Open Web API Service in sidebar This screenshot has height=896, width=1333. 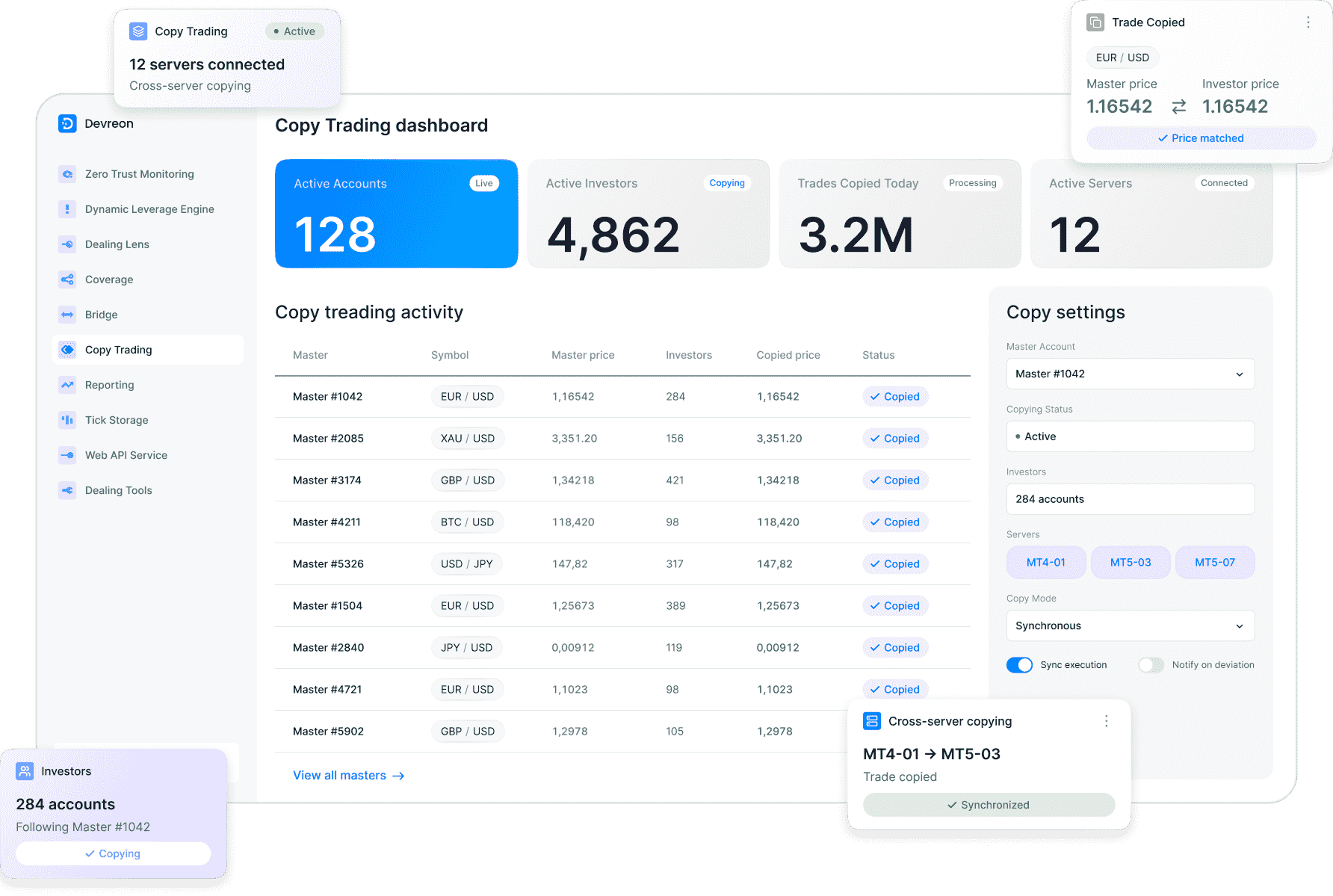[x=149, y=455]
